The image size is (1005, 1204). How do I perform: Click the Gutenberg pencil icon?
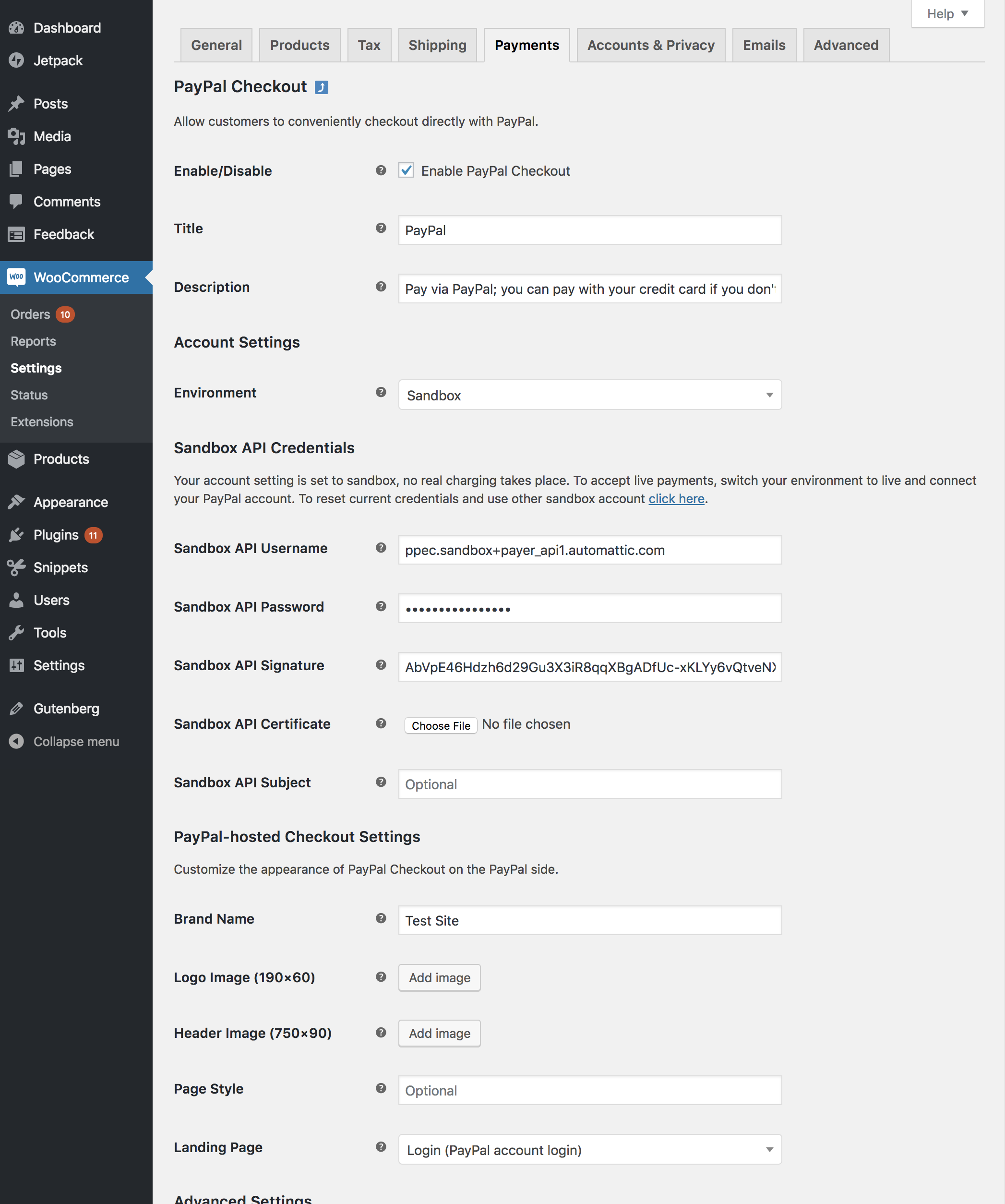click(x=17, y=709)
